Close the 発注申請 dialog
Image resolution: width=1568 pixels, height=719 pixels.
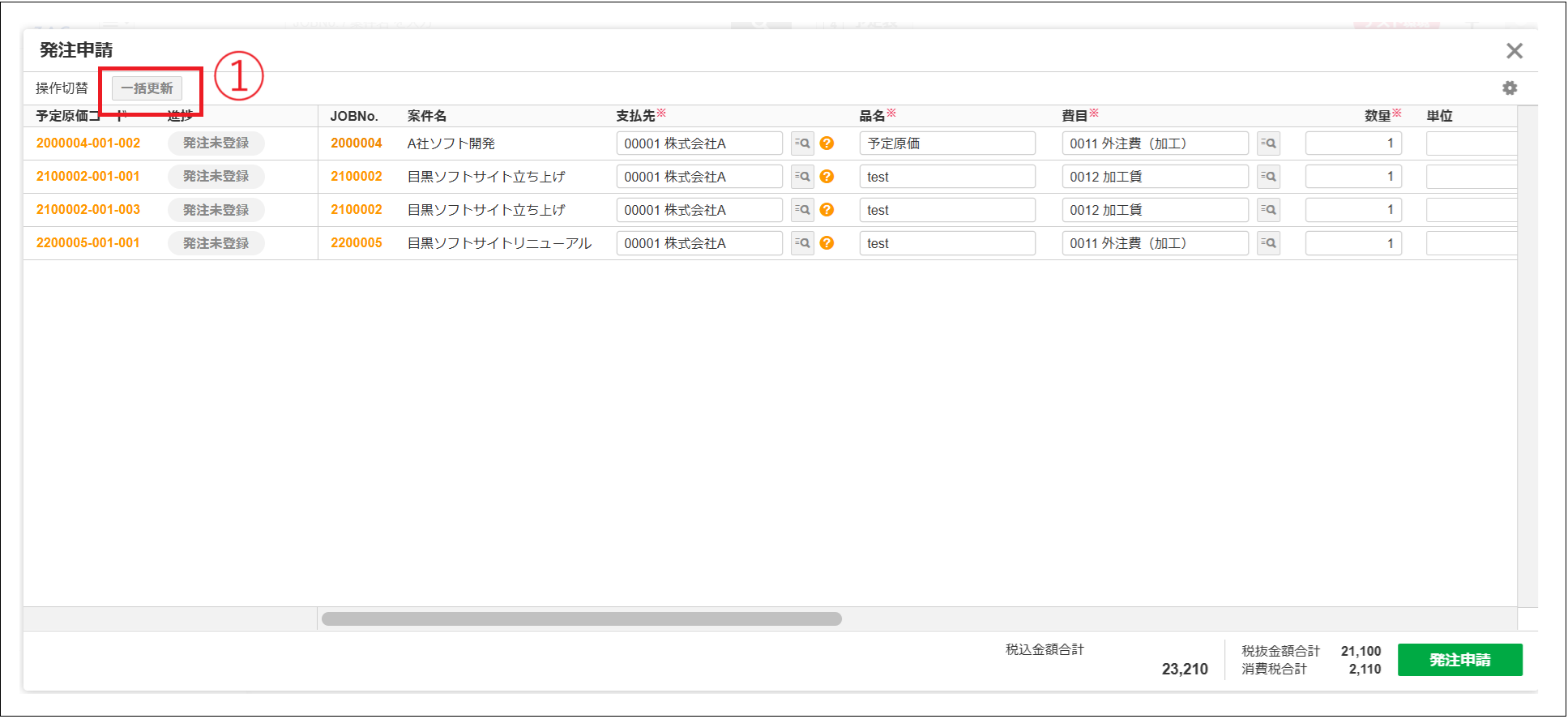point(1514,51)
